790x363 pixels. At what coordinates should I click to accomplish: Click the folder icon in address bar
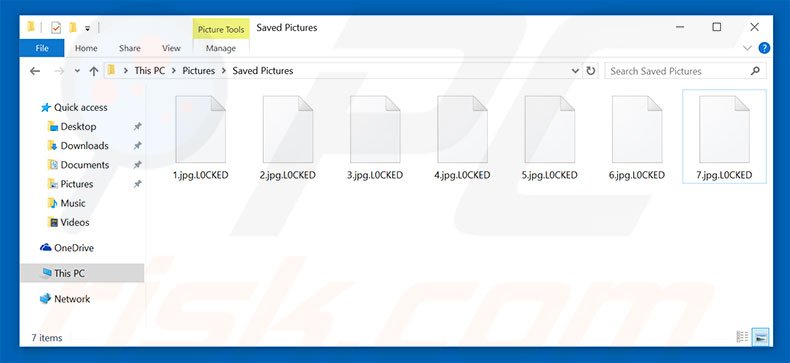click(111, 71)
